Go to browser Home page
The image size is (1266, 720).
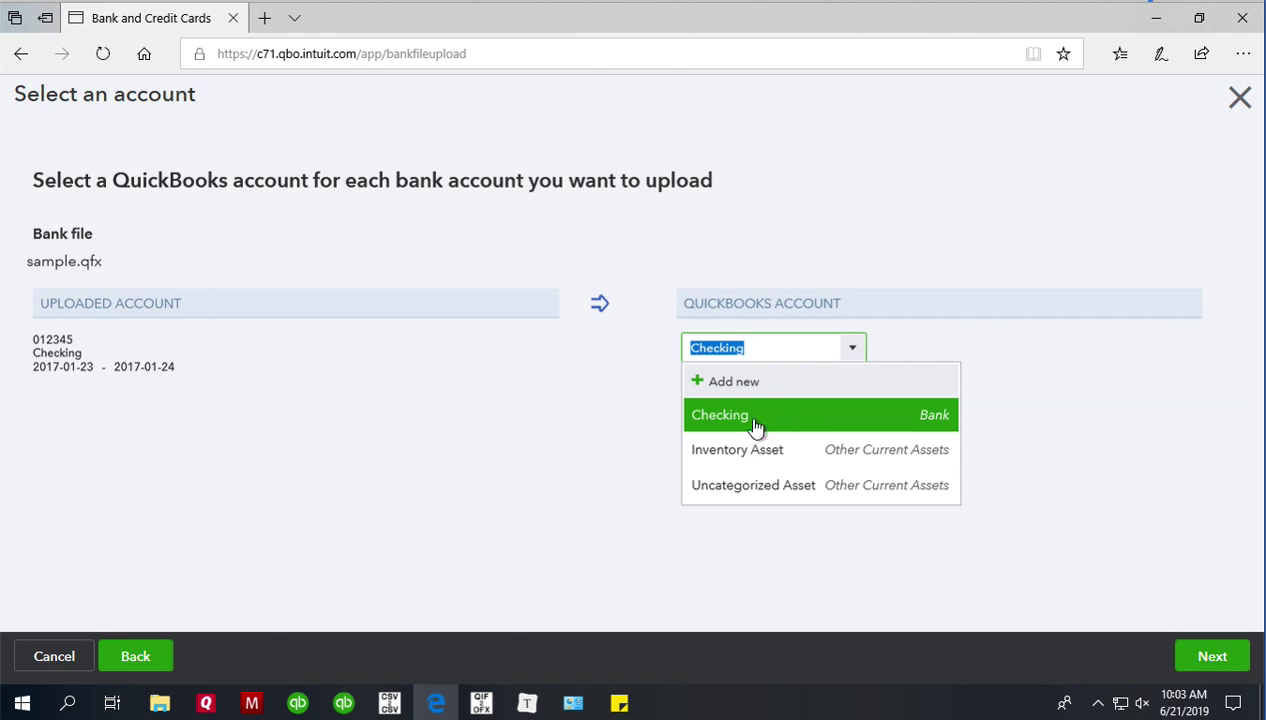144,54
